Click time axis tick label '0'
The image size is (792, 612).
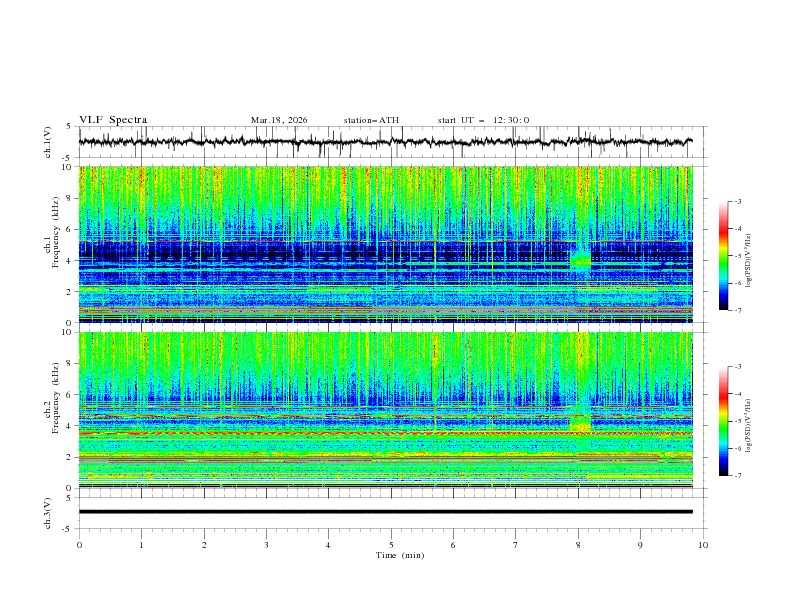coord(79,545)
